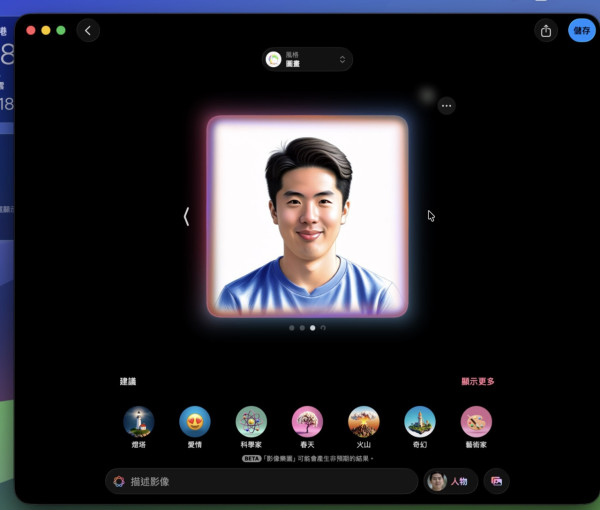
Task: Maximize the window with green button
Action: click(x=61, y=30)
